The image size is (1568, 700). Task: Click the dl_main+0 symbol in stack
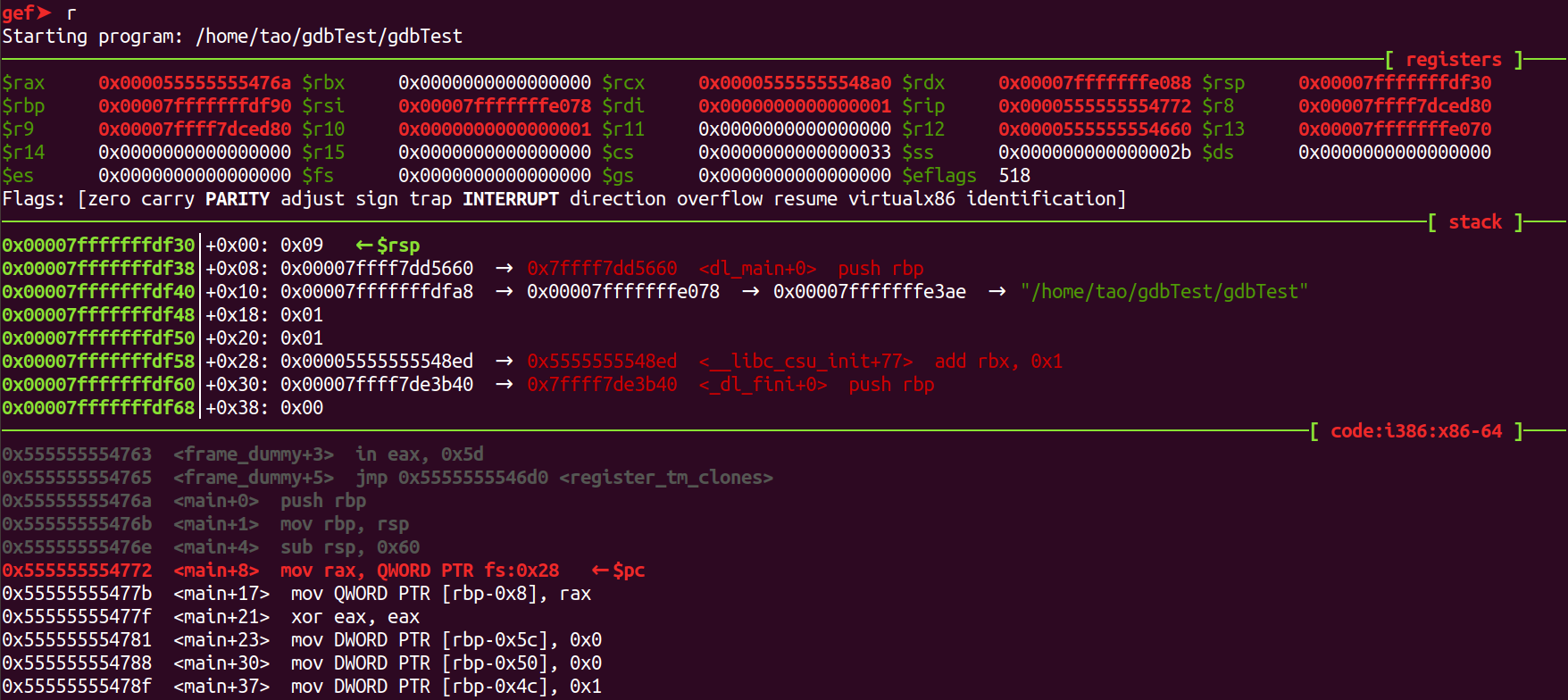[x=757, y=268]
